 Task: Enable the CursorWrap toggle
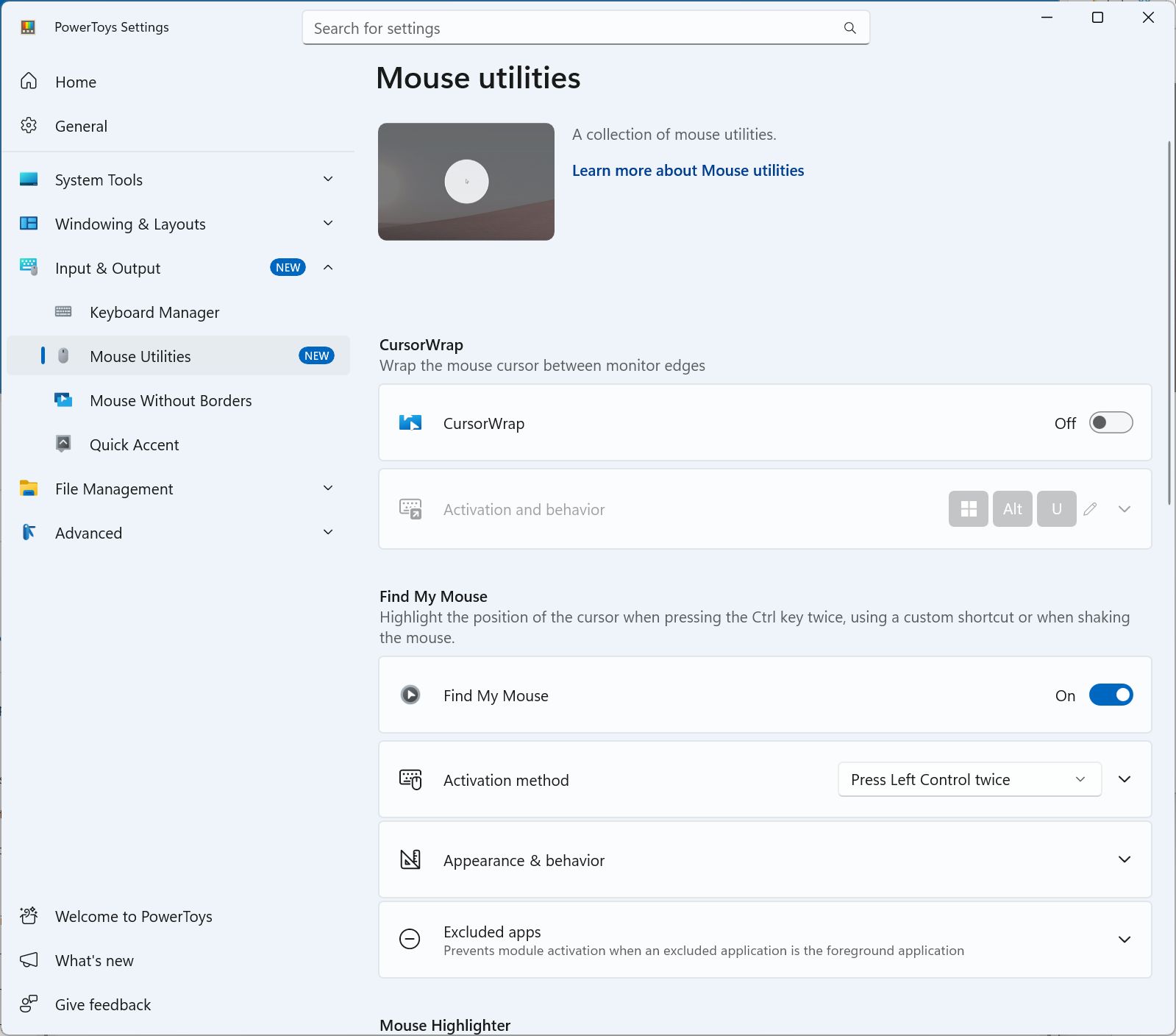(1110, 423)
